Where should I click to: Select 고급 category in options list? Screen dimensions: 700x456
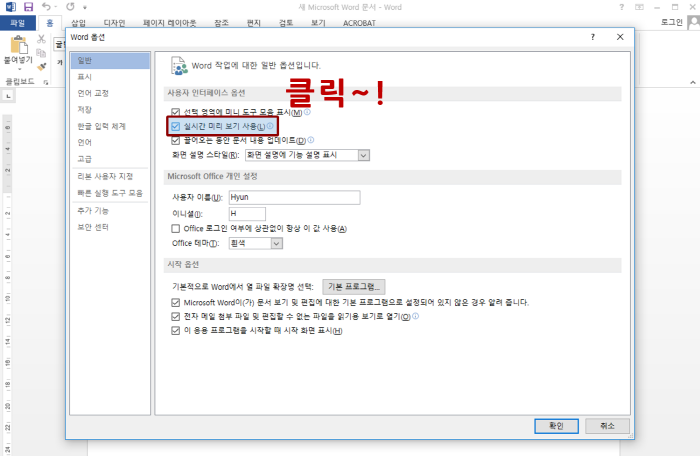pos(110,159)
